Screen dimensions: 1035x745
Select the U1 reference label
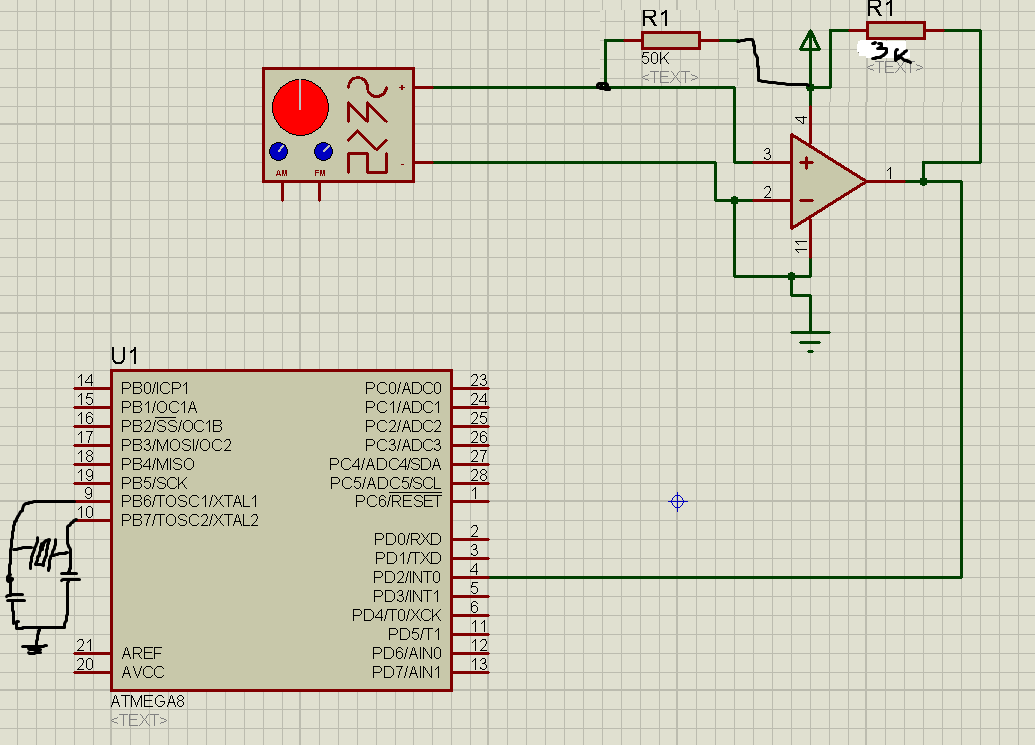(x=125, y=356)
